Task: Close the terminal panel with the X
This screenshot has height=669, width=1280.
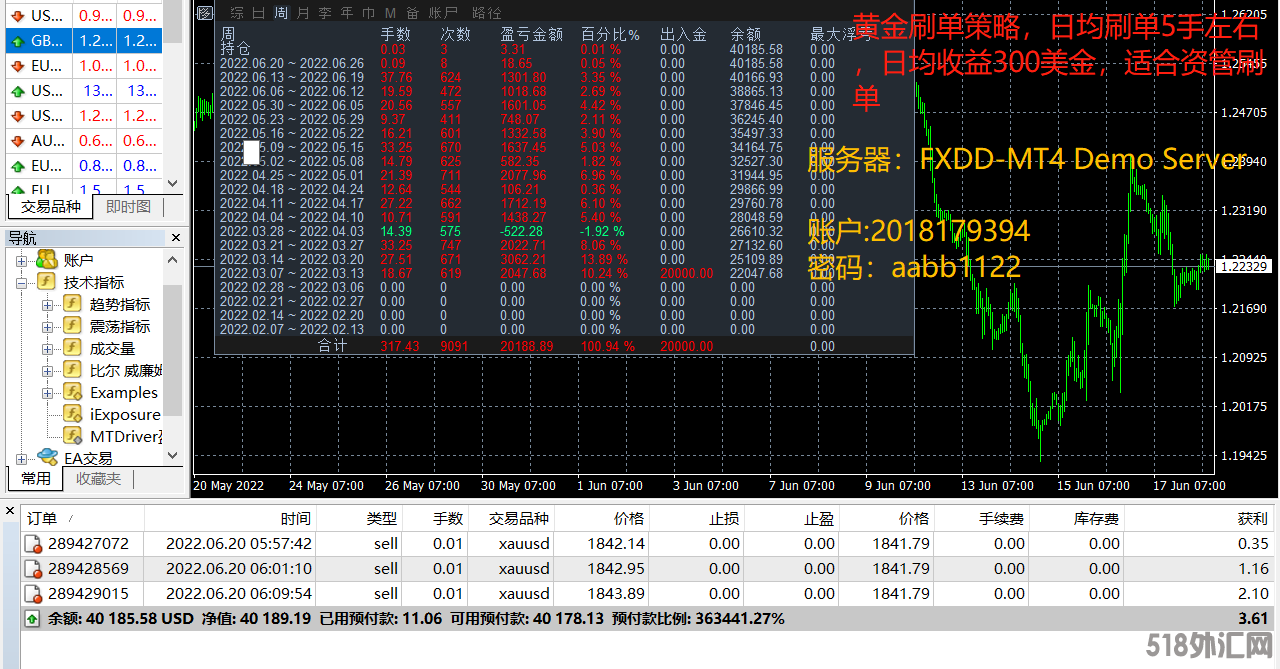Action: click(9, 511)
